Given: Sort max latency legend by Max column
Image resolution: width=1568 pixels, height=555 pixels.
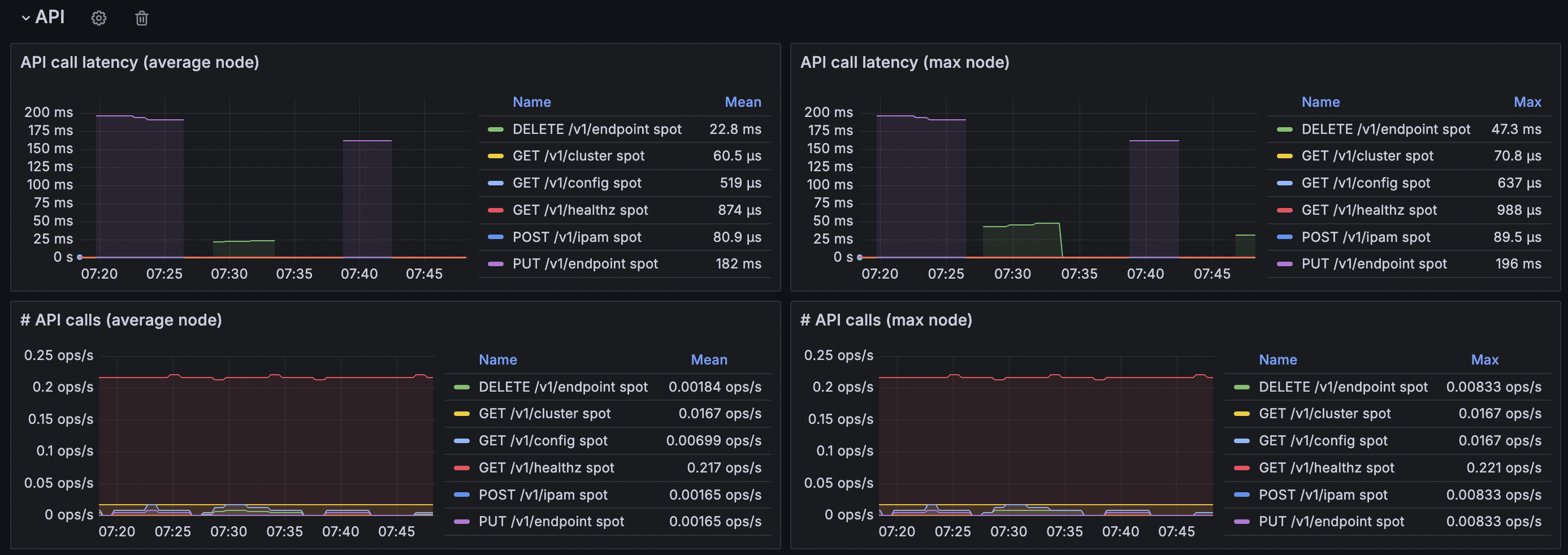Looking at the screenshot, I should [x=1527, y=102].
